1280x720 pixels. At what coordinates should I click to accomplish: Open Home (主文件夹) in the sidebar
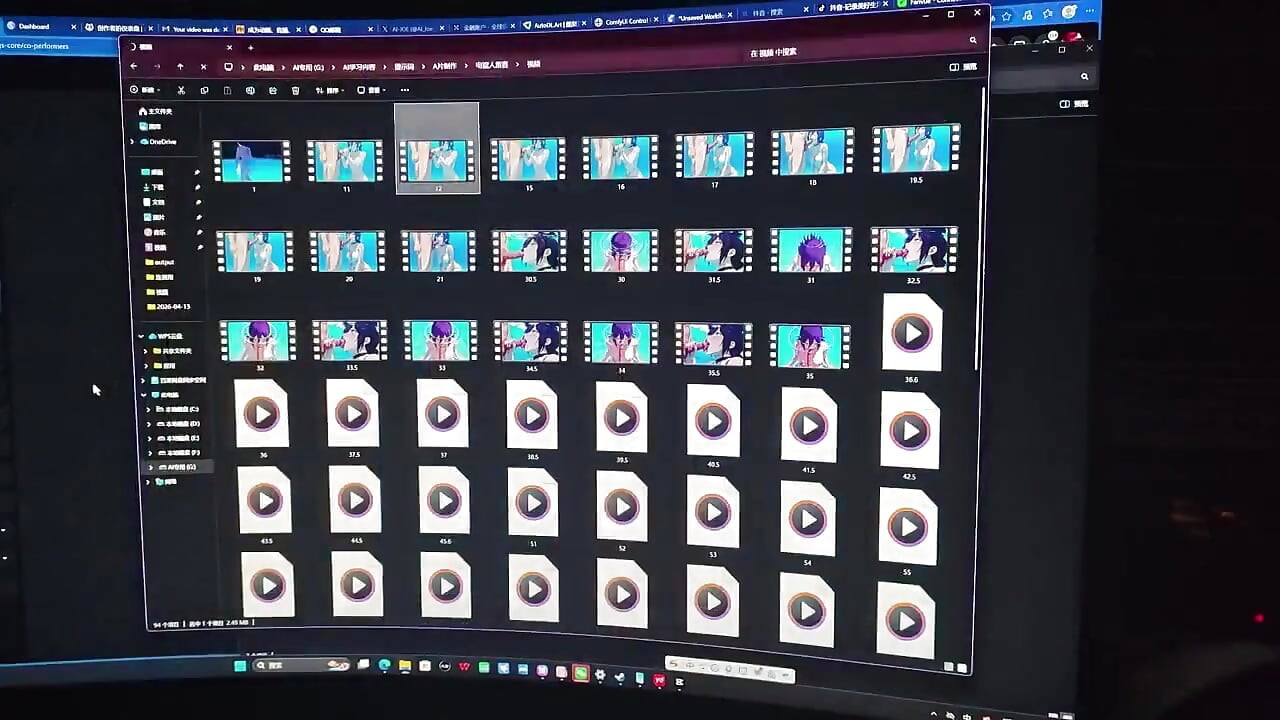155,111
